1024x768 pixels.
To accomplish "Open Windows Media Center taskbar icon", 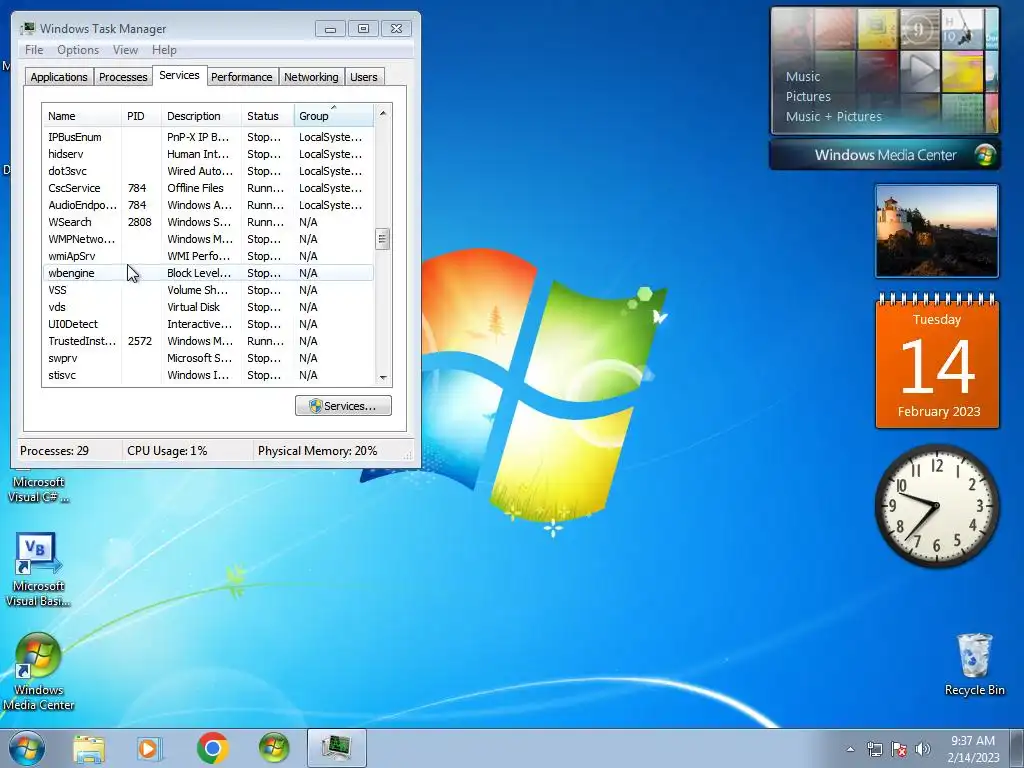I will click(x=274, y=748).
